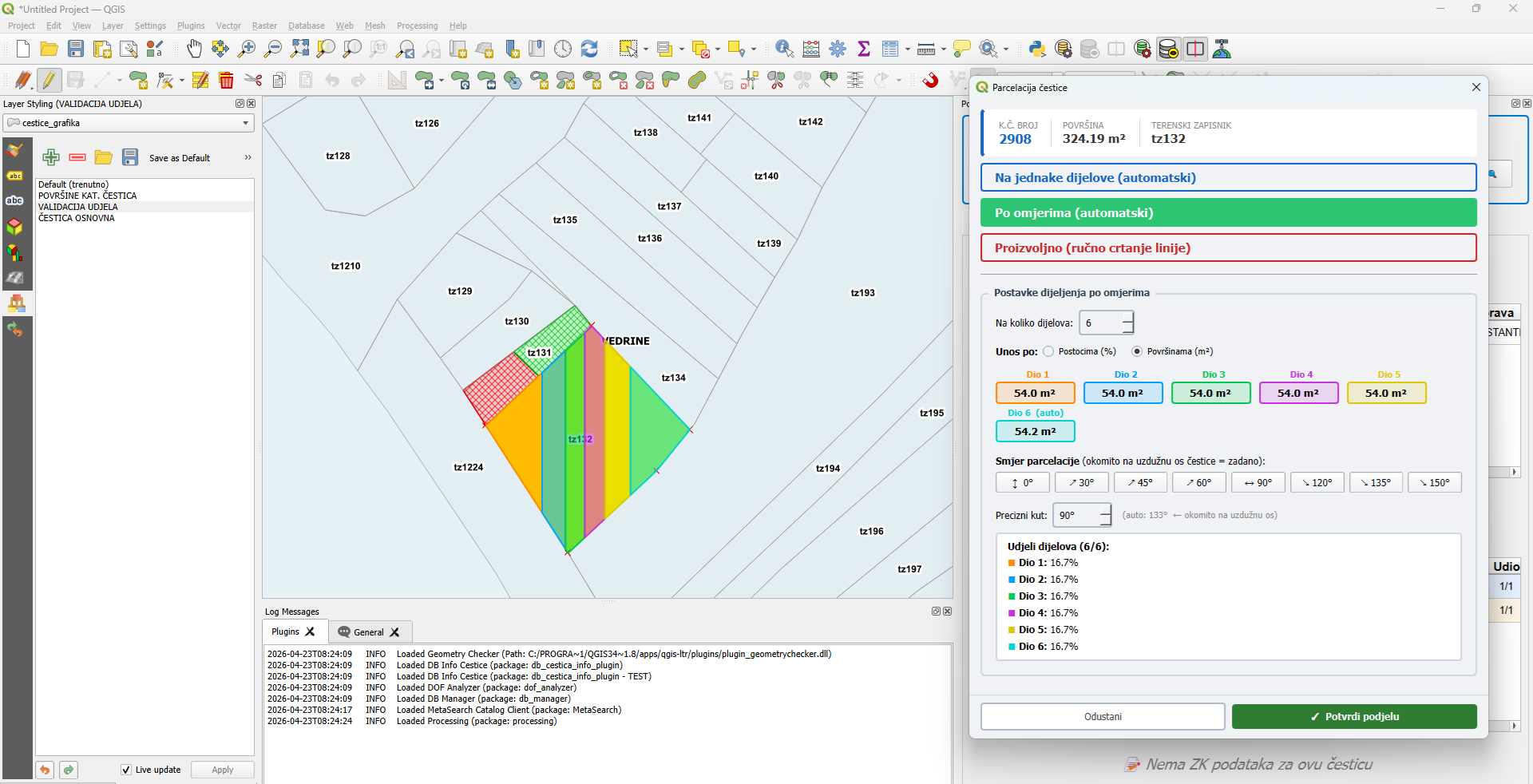Click the Cut Features scissors icon

click(x=253, y=80)
